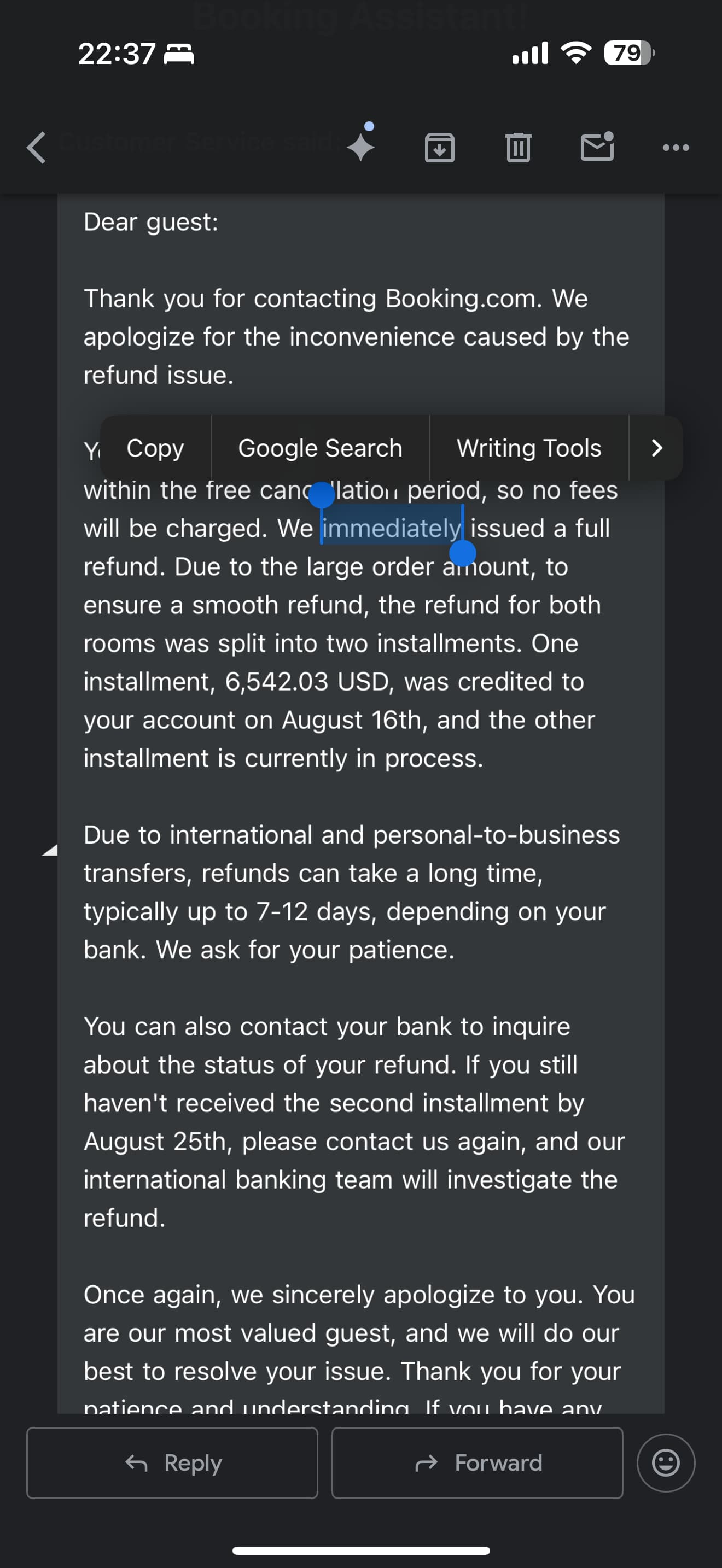This screenshot has width=722, height=1568.
Task: Open Writing Tools from the popup
Action: [x=529, y=448]
